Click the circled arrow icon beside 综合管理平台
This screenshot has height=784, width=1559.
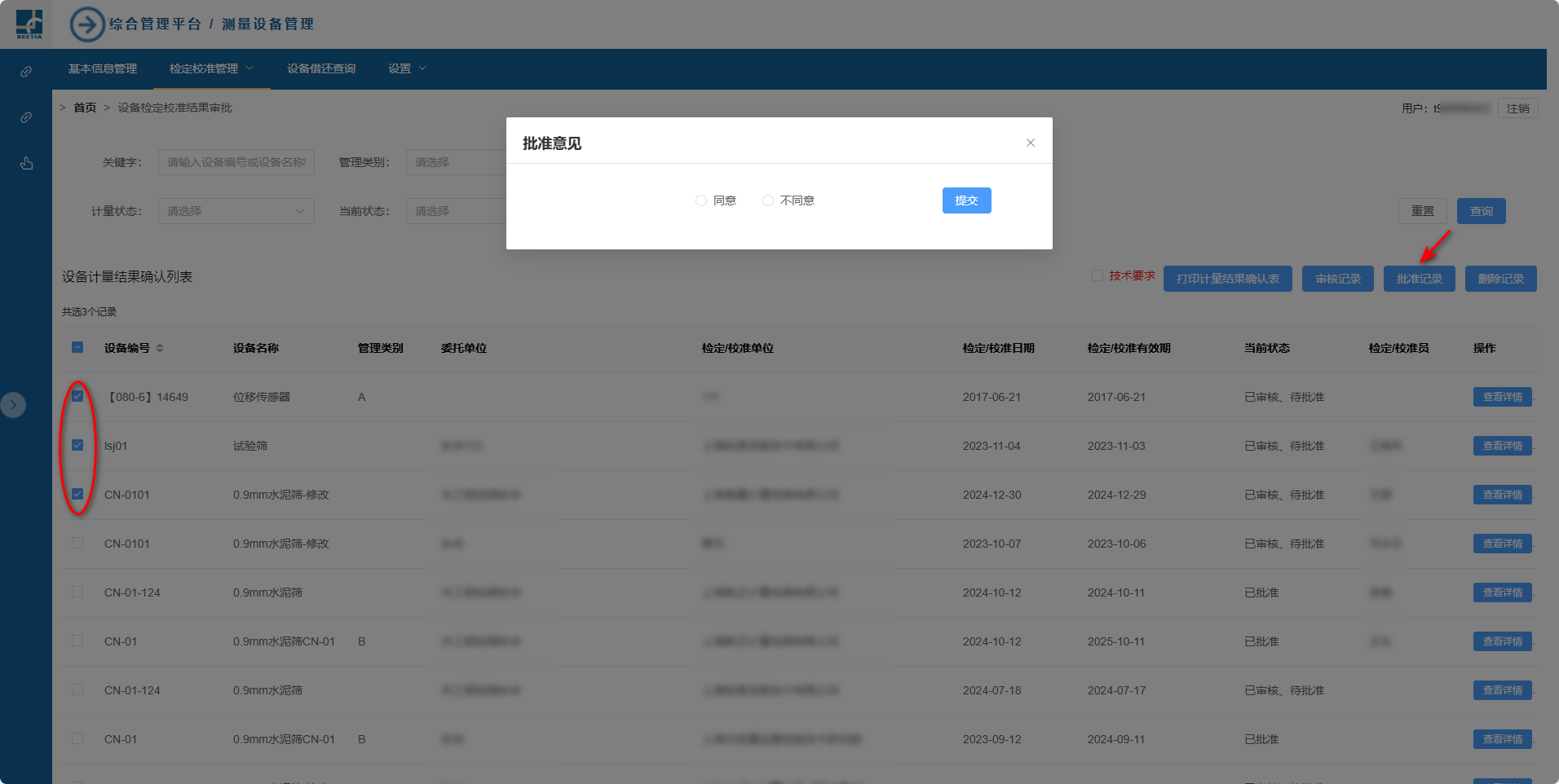(x=86, y=24)
